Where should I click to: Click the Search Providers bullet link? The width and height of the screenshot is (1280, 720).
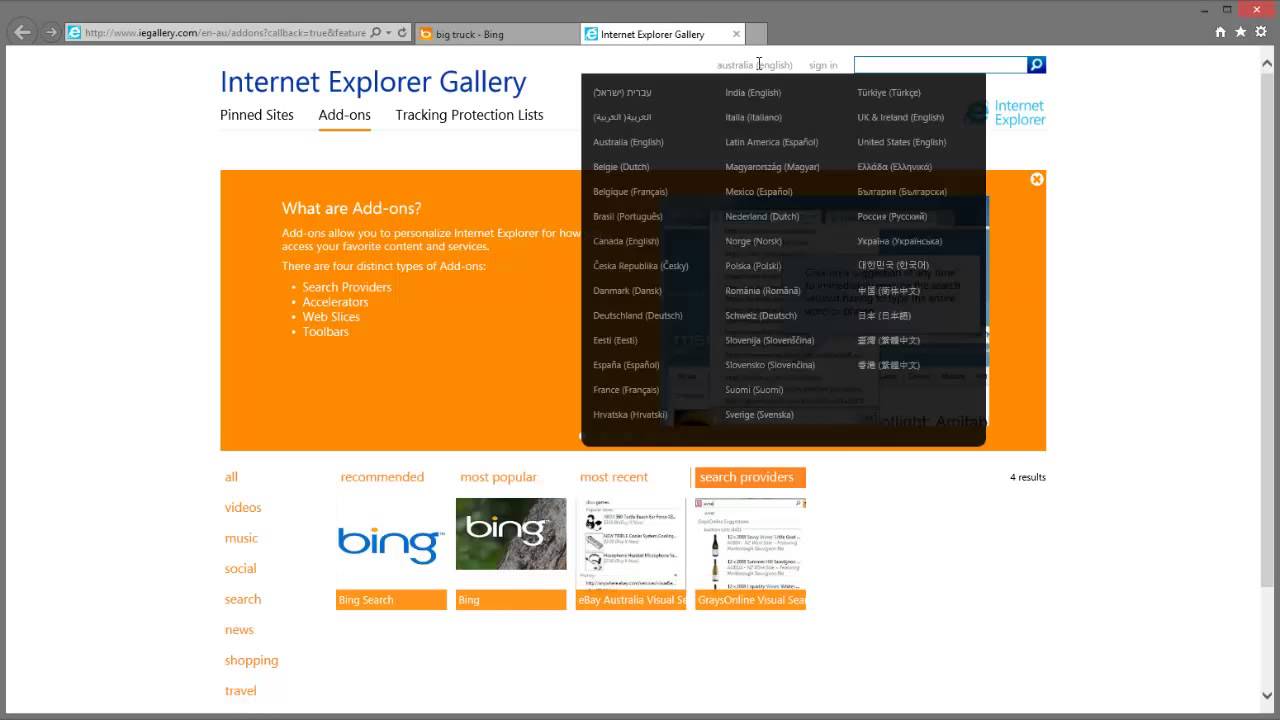tap(347, 287)
